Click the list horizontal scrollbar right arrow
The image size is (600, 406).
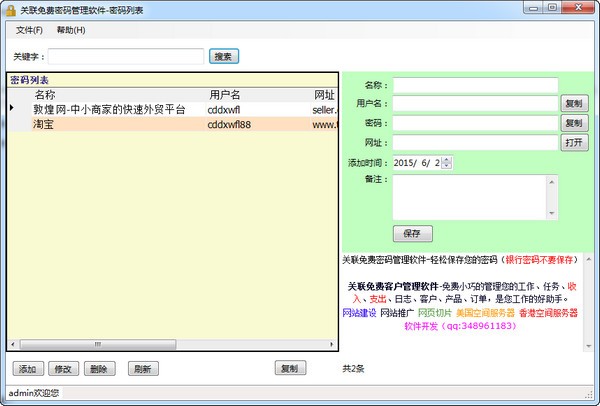[331, 344]
